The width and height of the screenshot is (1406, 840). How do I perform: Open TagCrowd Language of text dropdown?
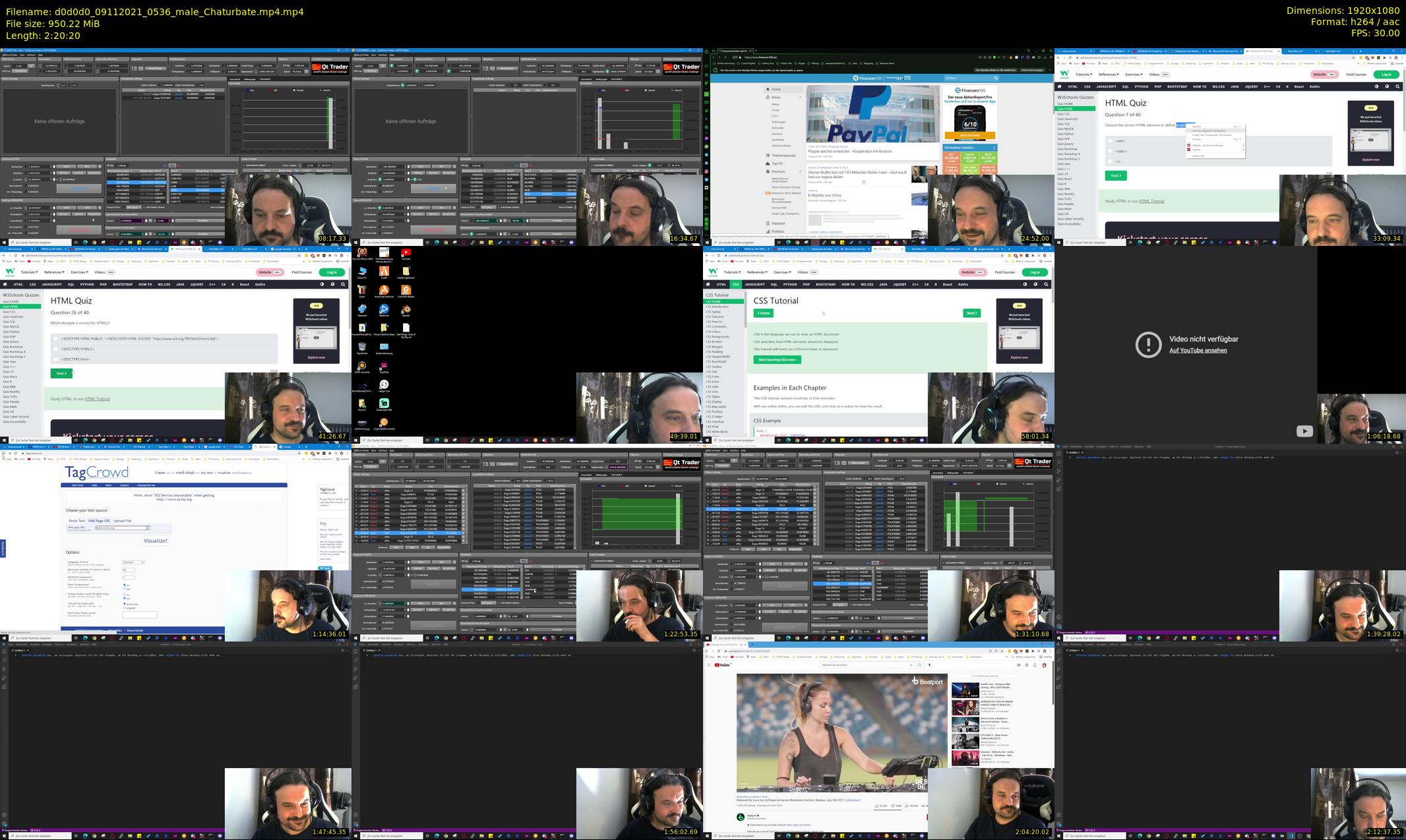pyautogui.click(x=133, y=562)
